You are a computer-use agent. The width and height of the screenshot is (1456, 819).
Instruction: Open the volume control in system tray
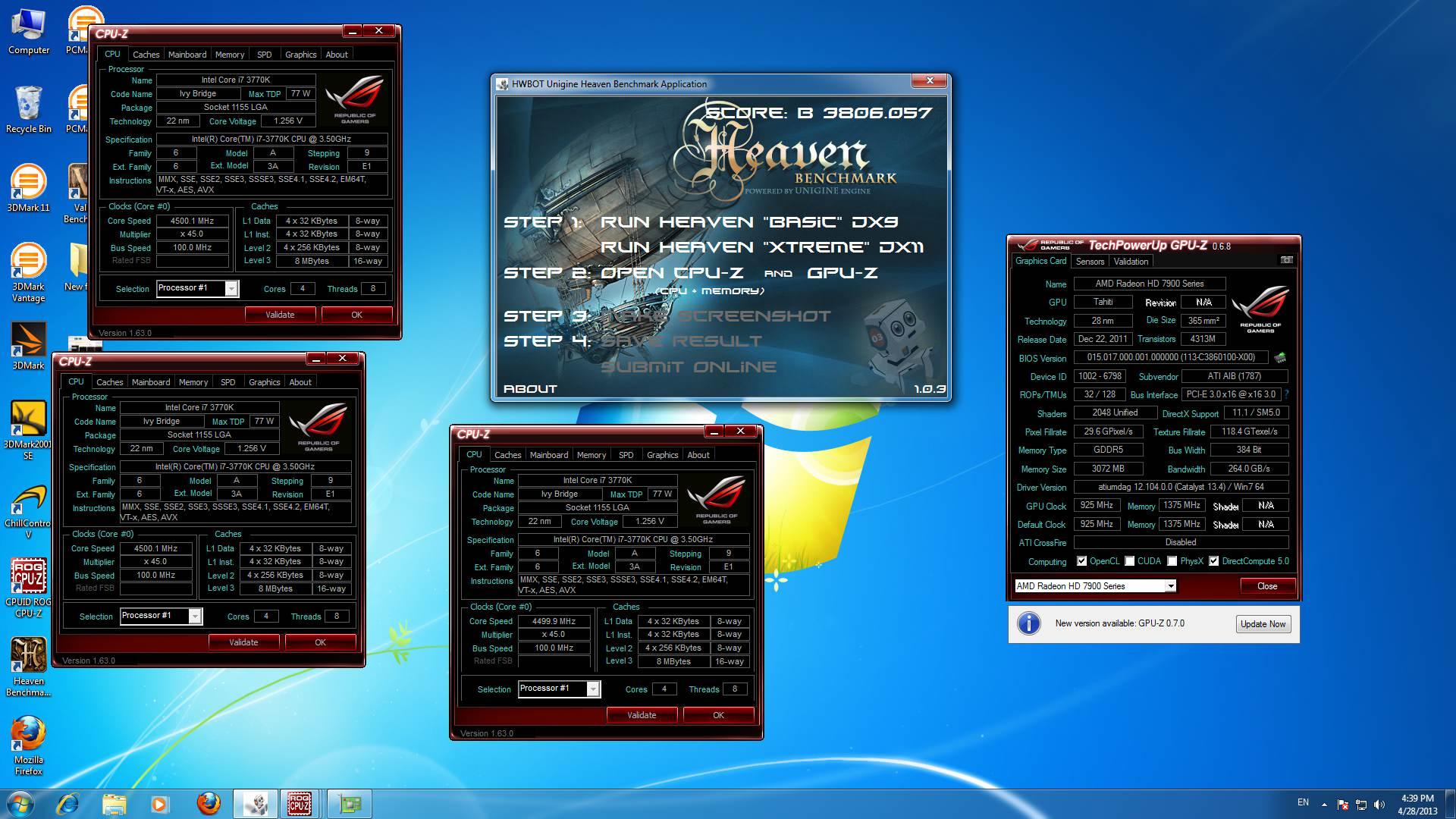coord(1379,805)
